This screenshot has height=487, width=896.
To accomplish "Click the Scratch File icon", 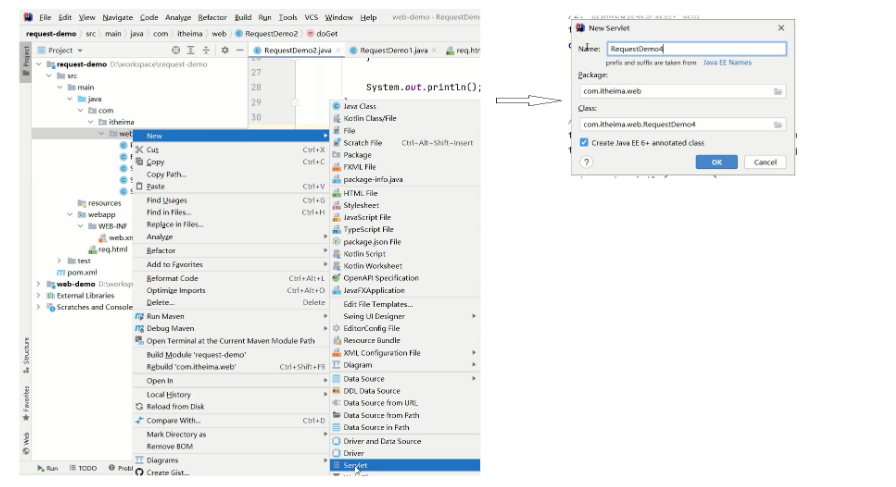I will pyautogui.click(x=337, y=143).
